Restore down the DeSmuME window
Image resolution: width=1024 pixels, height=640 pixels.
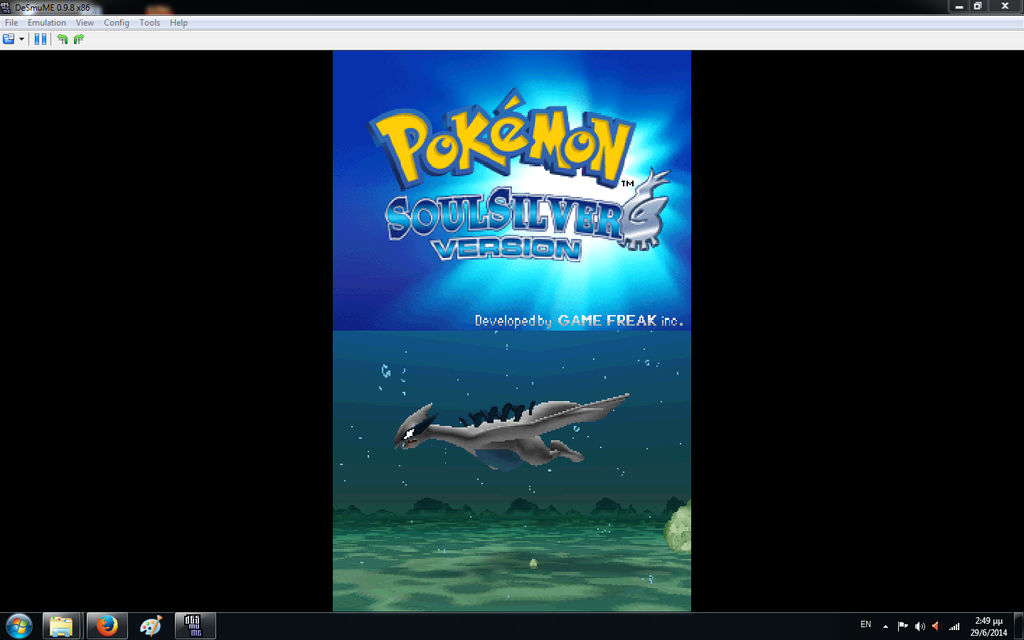click(x=978, y=7)
